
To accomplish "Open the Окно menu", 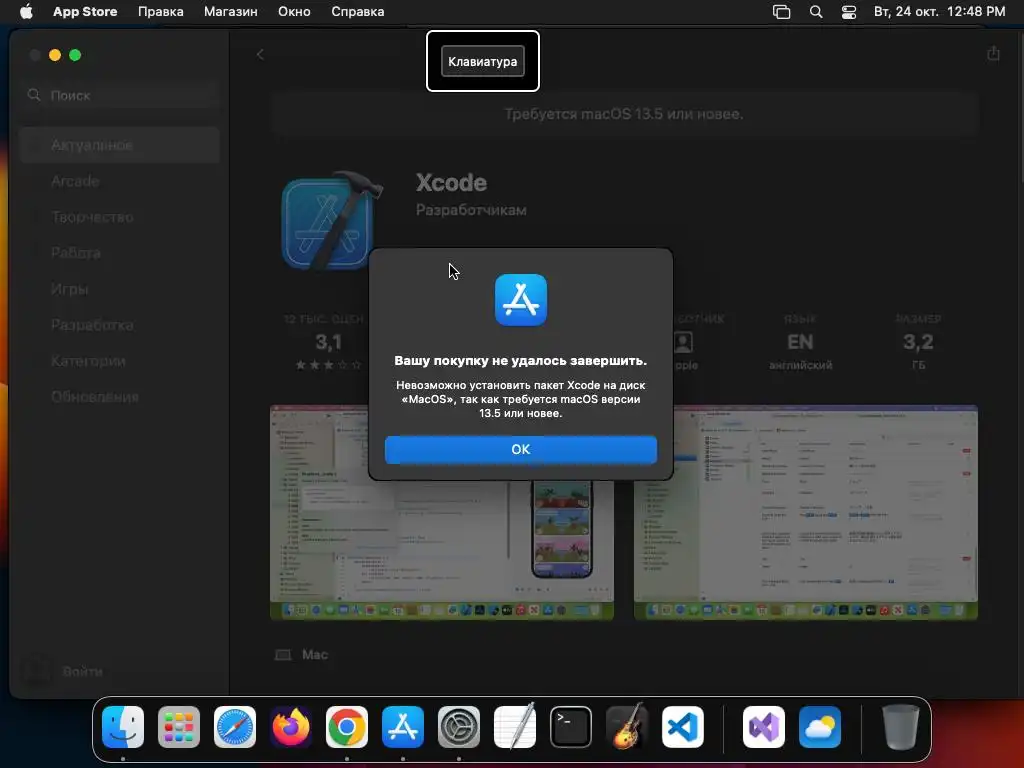I will coord(294,12).
